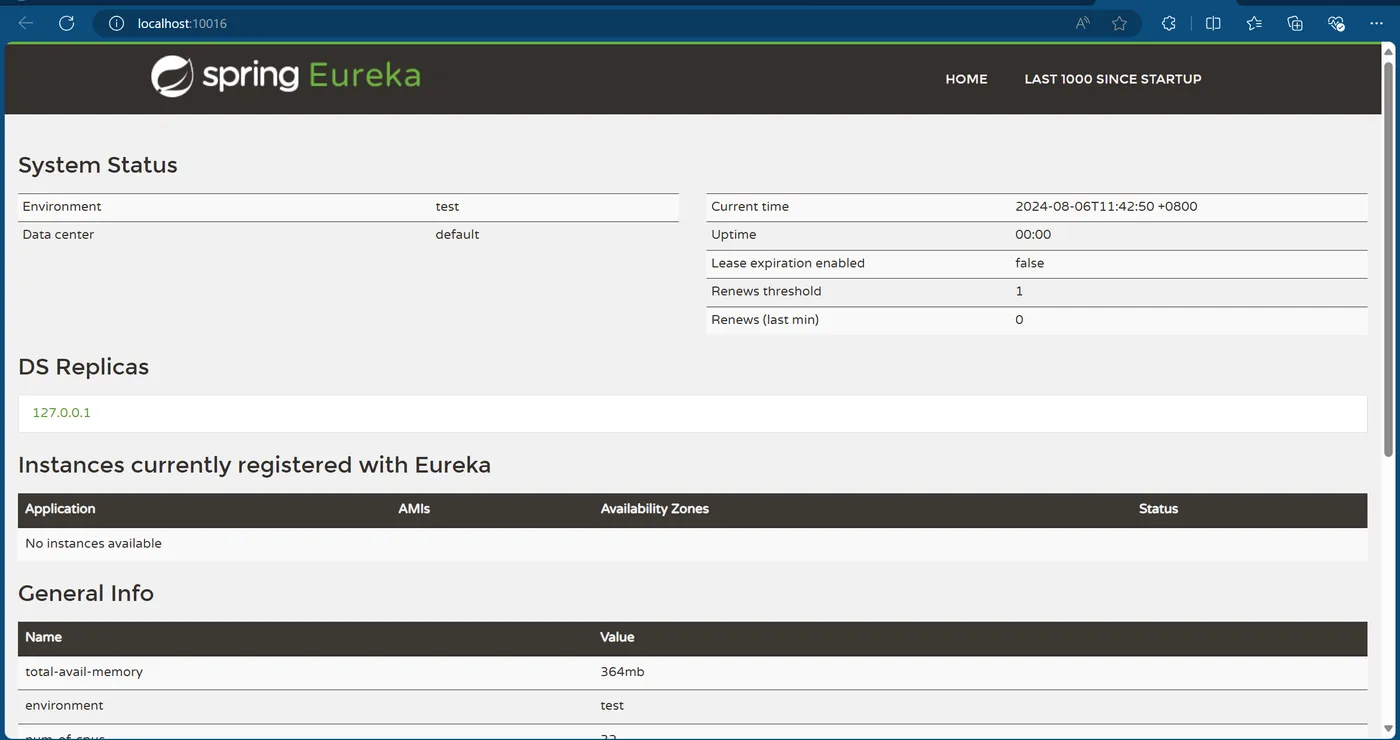Viewport: 1400px width, 740px height.
Task: Select the uptime value 00:00
Action: 1033,234
